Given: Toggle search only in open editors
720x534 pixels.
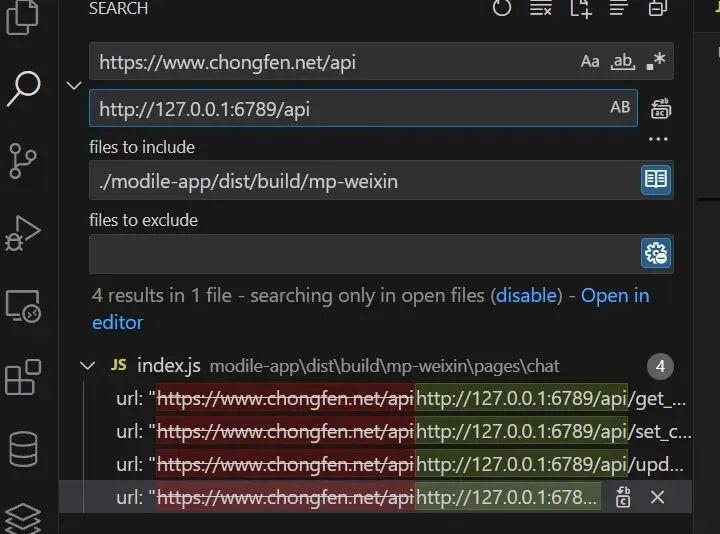Looking at the screenshot, I should click(656, 179).
